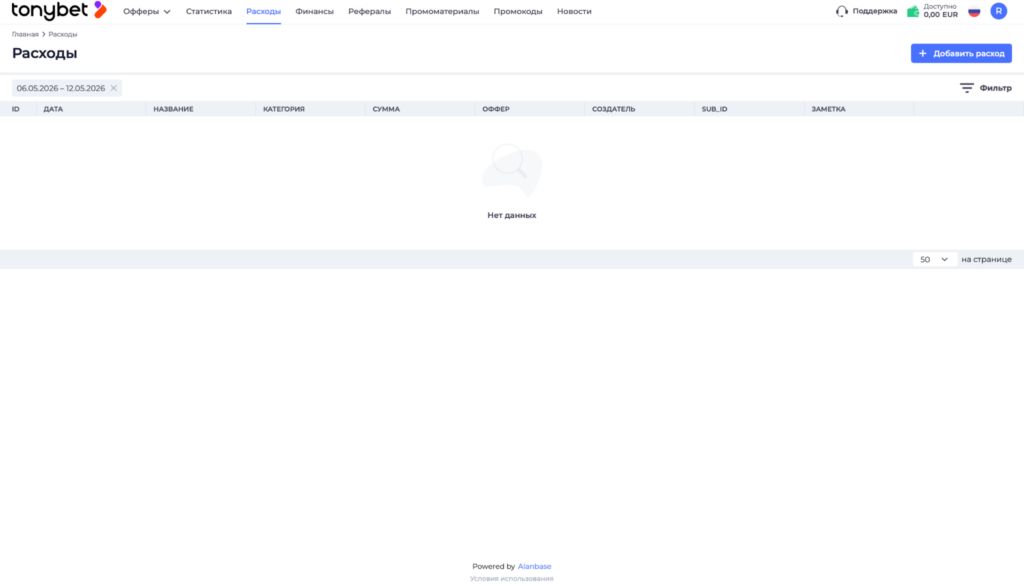Go to the Статистика tab

click(x=208, y=11)
